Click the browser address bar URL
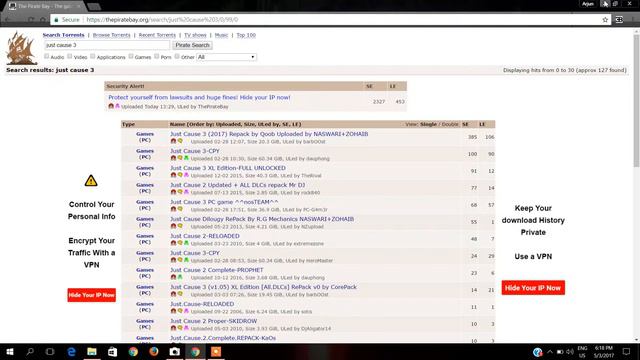640x360 pixels. [x=162, y=20]
